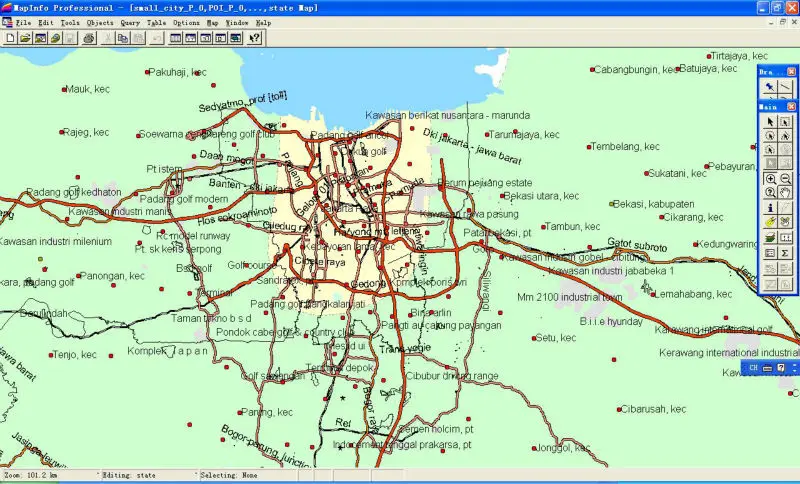This screenshot has height=484, width=800.
Task: Open the File menu
Action: tap(23, 22)
